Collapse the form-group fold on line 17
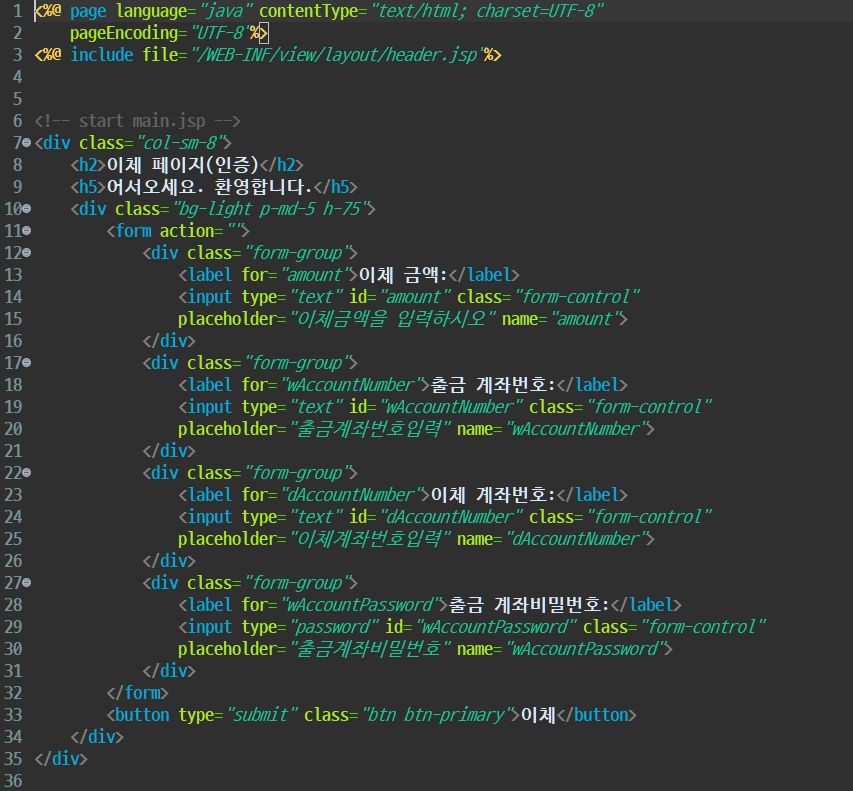The image size is (853, 791). pos(27,363)
